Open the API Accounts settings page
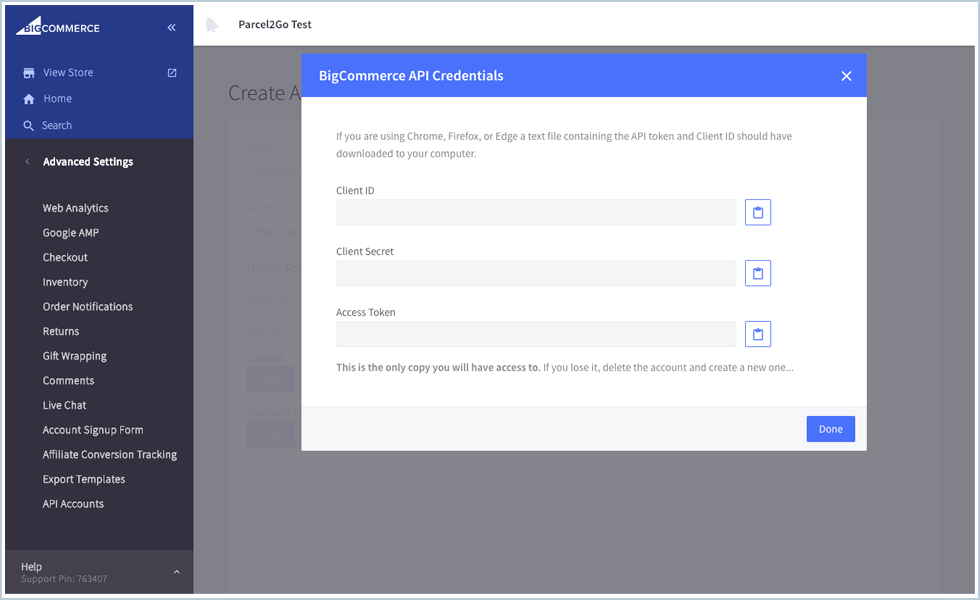This screenshot has width=980, height=600. pos(73,503)
